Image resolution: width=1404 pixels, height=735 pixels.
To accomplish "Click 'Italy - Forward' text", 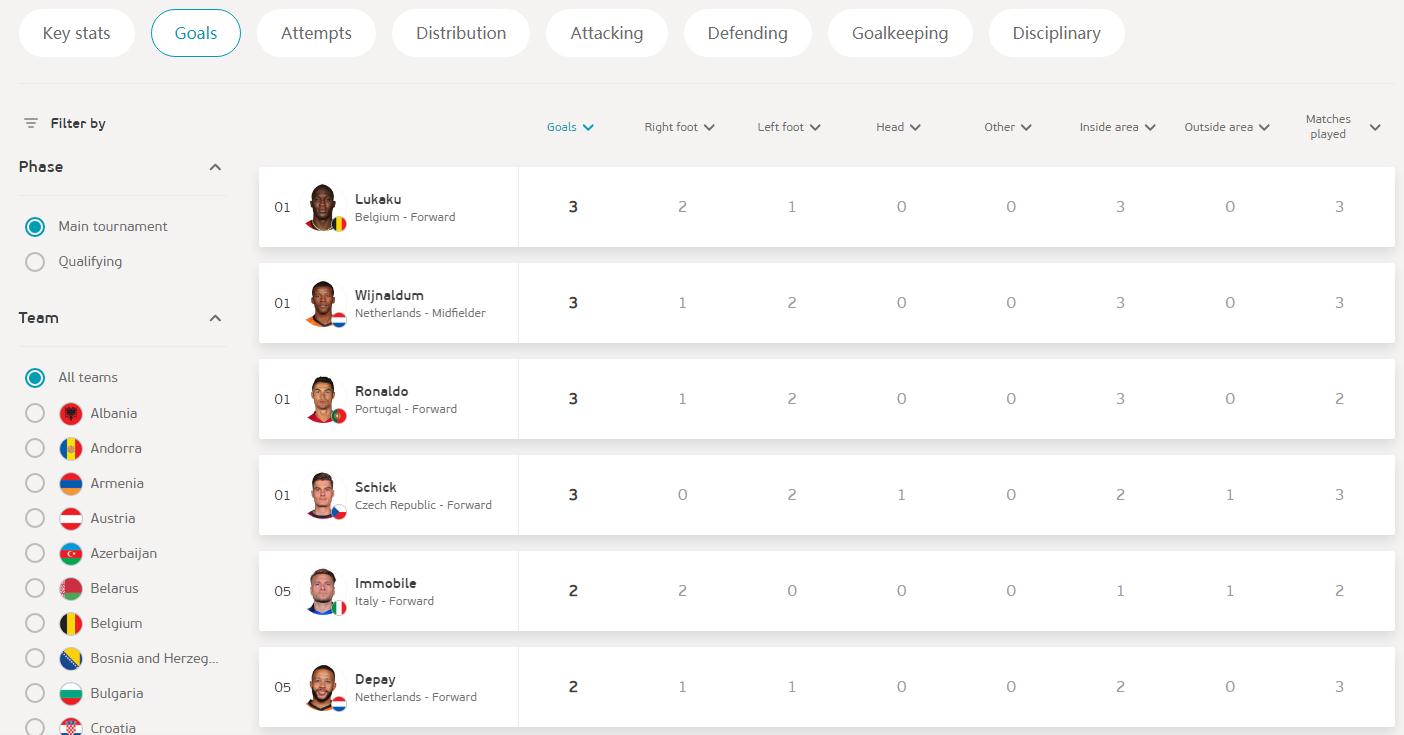I will 394,601.
